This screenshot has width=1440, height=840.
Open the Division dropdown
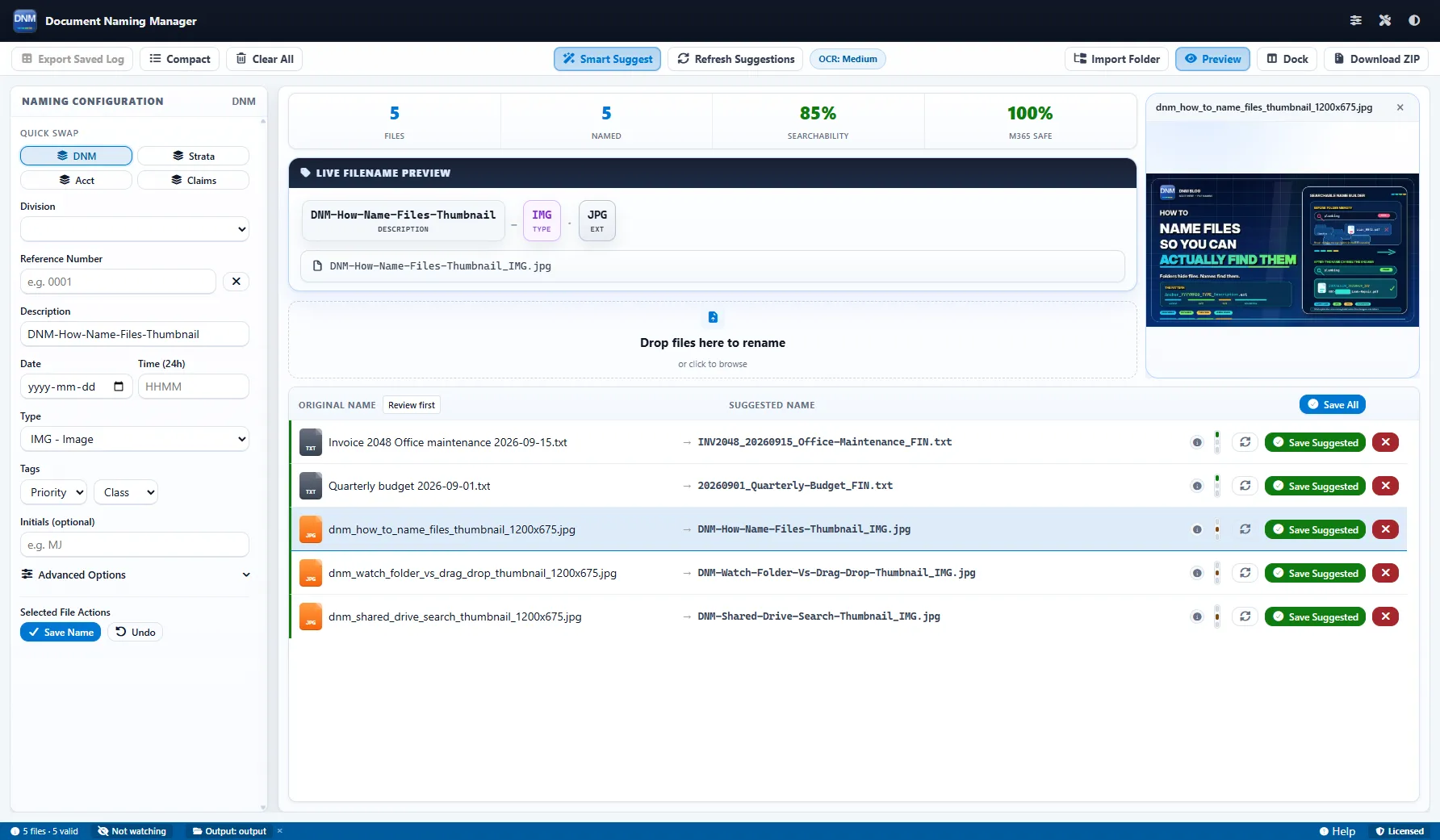tap(135, 229)
